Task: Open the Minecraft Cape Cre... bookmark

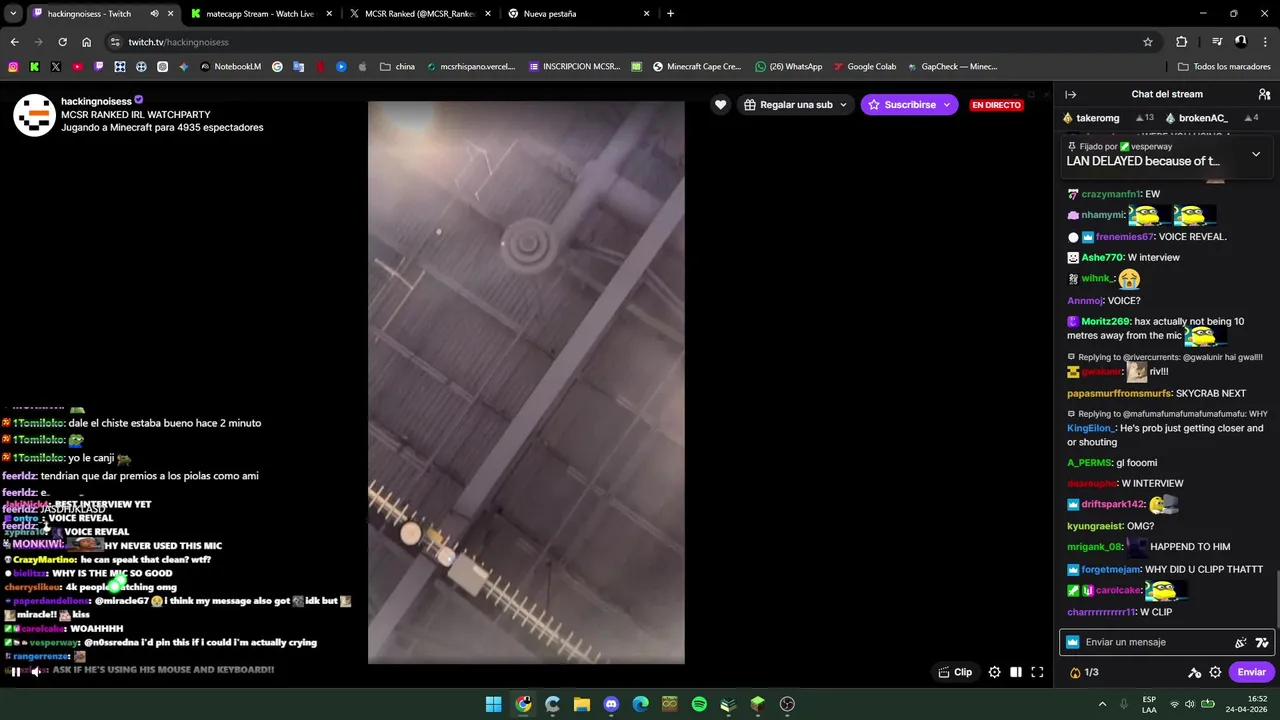Action: click(x=697, y=67)
